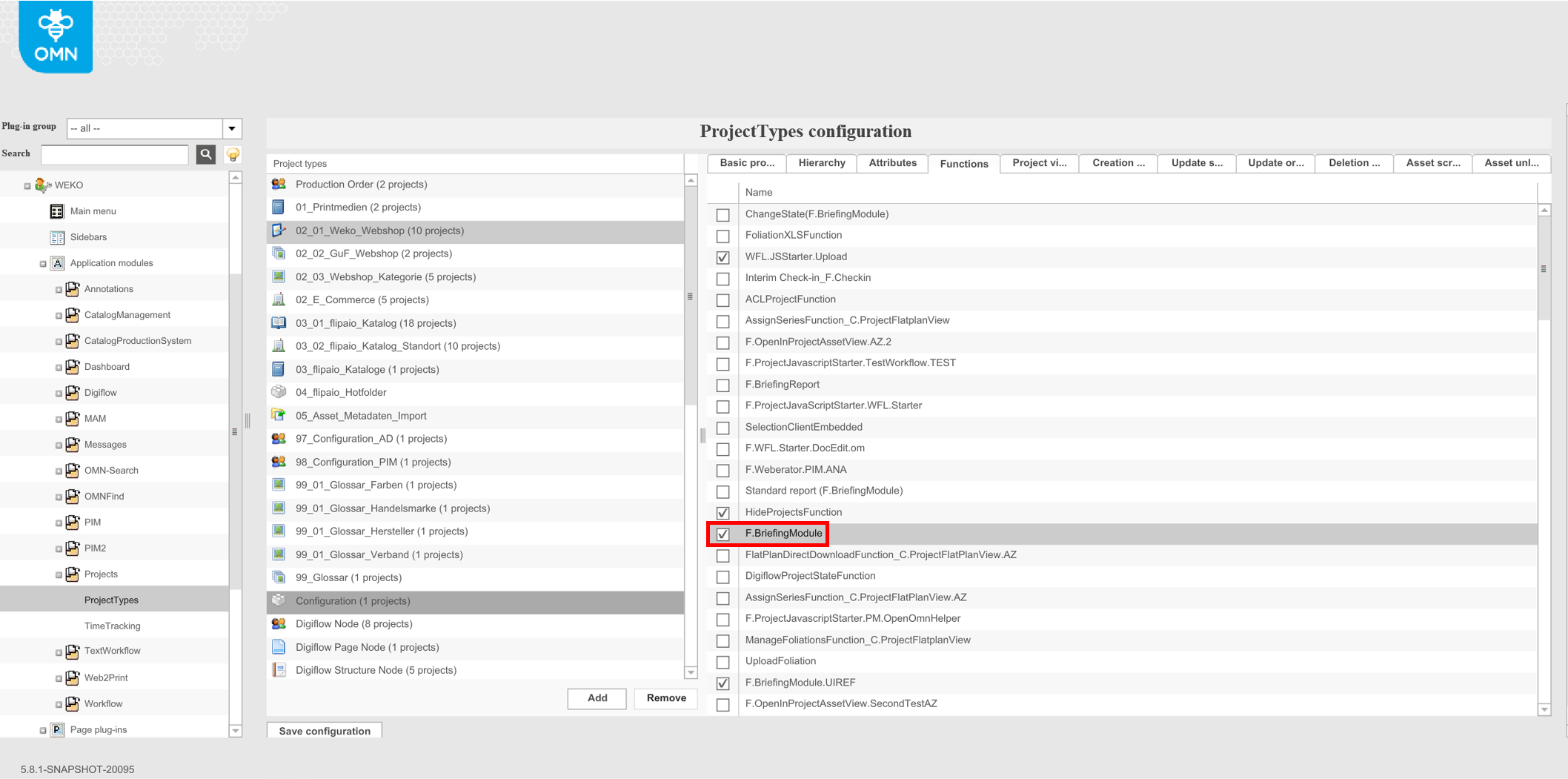Click the Main menu icon in the tree

pyautogui.click(x=57, y=211)
